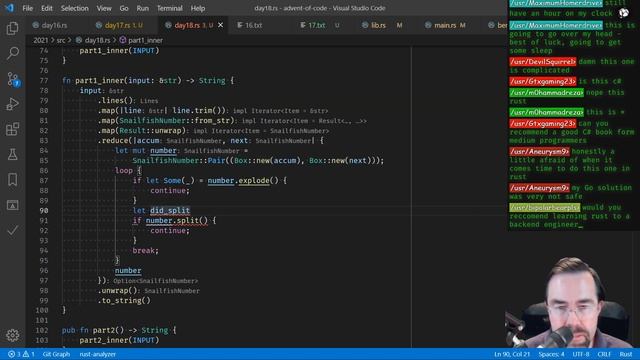Click the checkmark activity bar icon
Screen dimensions: 640x360
click(12, 230)
